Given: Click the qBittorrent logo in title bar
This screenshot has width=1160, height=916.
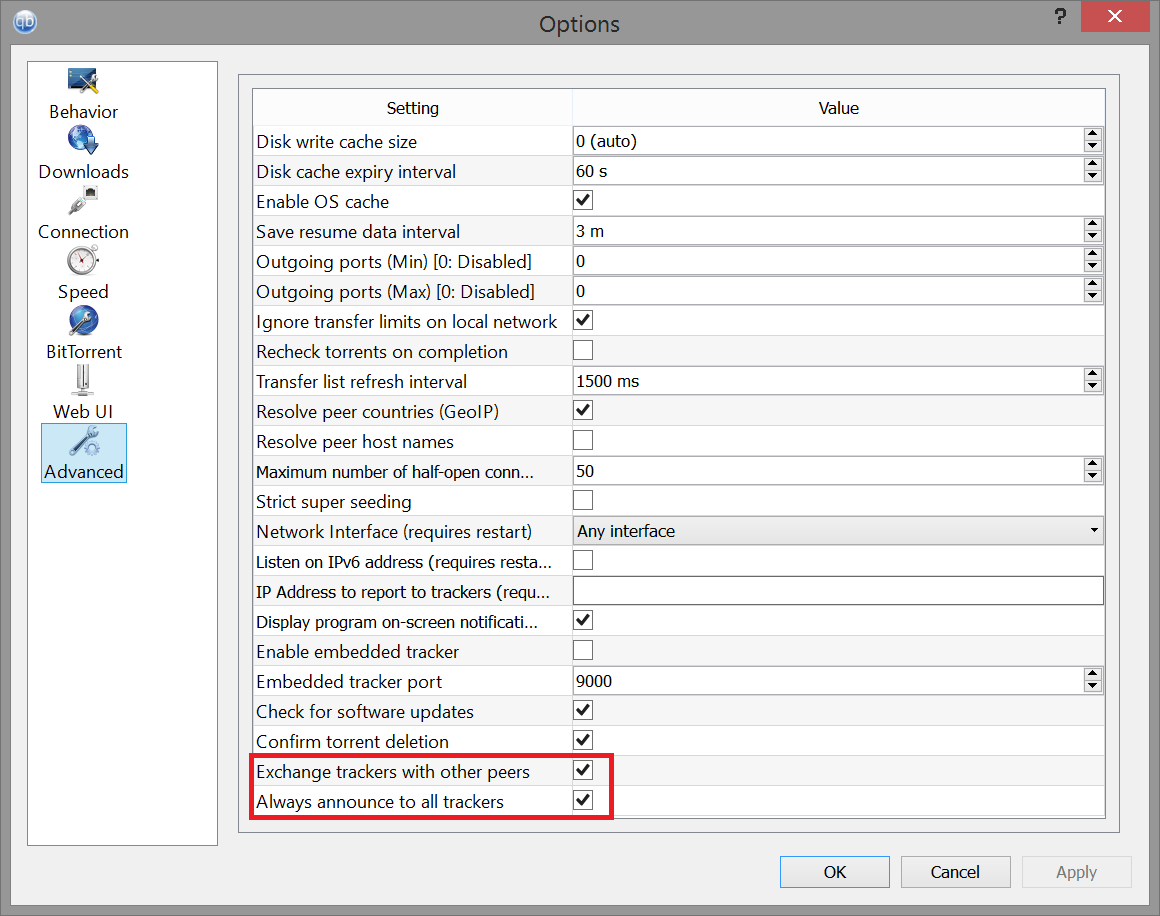Looking at the screenshot, I should coord(24,22).
